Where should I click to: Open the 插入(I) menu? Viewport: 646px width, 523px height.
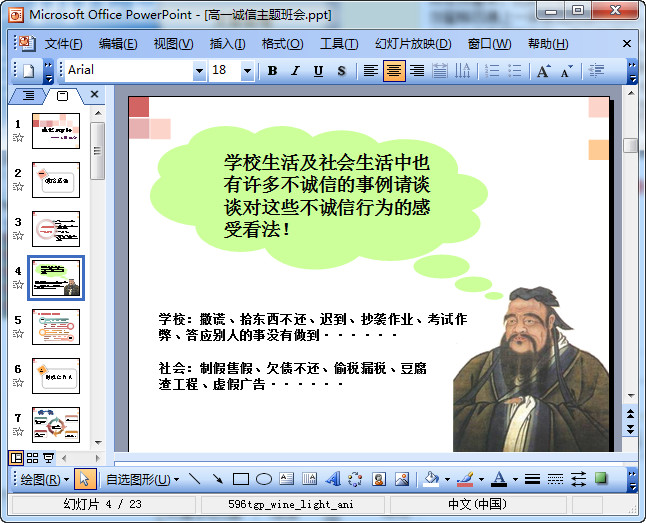pyautogui.click(x=227, y=44)
